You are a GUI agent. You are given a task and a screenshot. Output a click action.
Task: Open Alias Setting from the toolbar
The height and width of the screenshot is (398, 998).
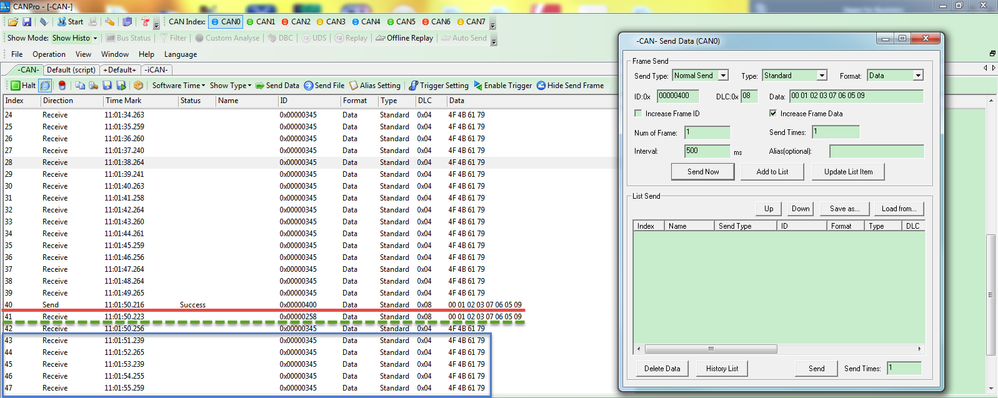(x=374, y=85)
